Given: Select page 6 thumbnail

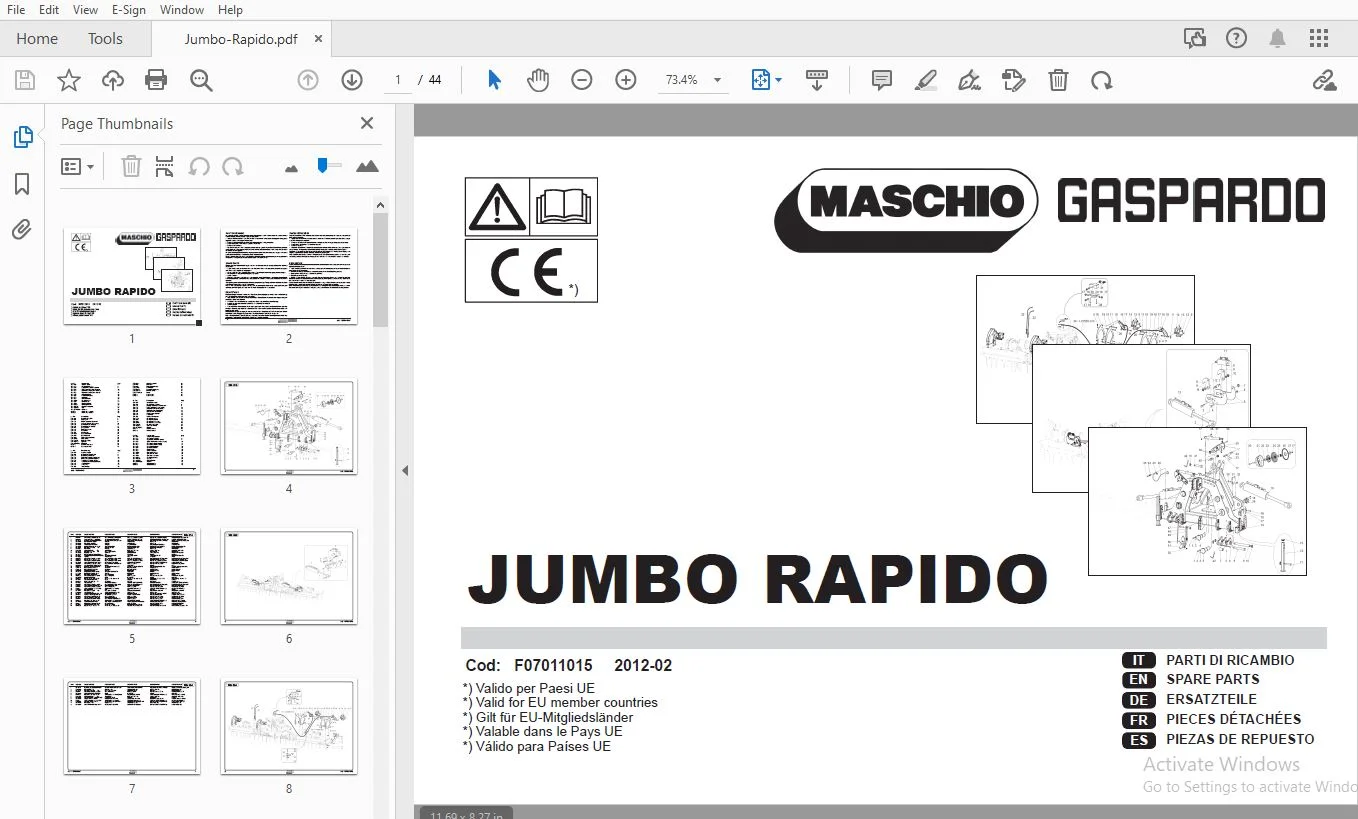Looking at the screenshot, I should pos(289,576).
